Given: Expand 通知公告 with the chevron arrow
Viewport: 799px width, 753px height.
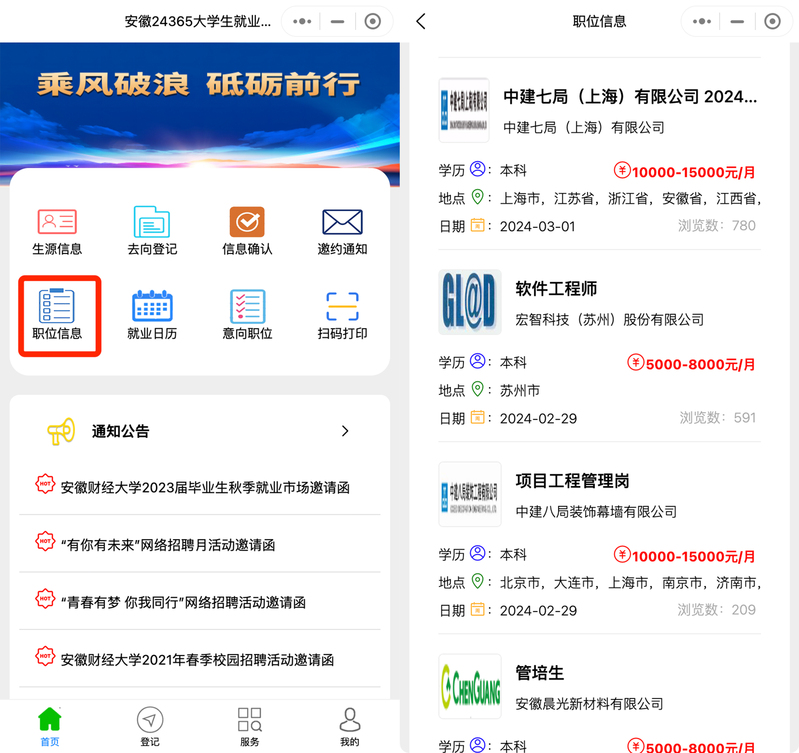Looking at the screenshot, I should [x=345, y=431].
